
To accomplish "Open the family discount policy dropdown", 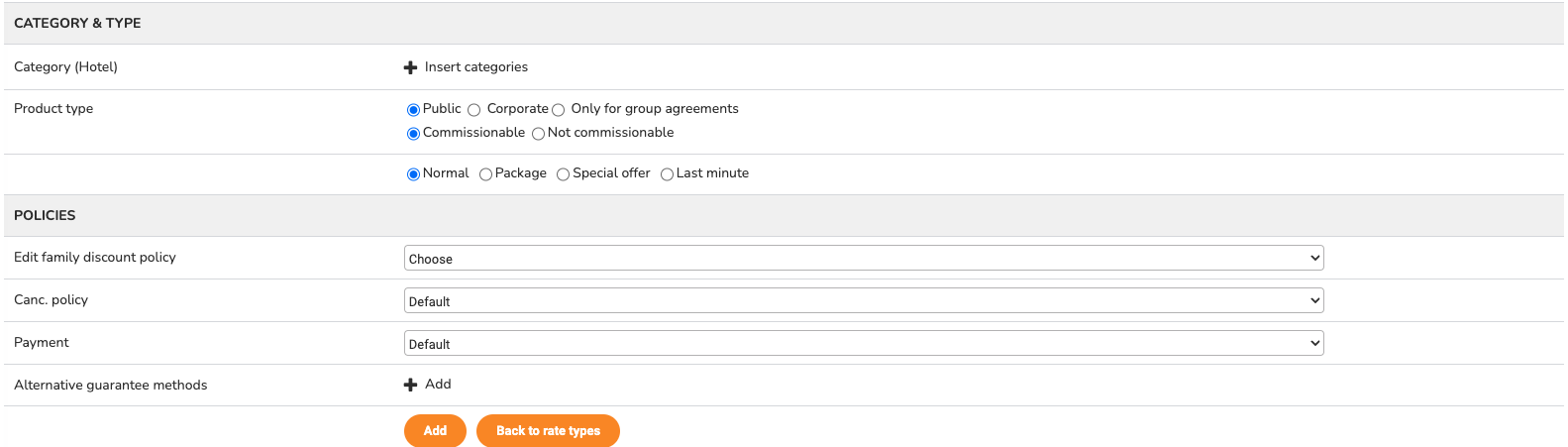I will 864,258.
